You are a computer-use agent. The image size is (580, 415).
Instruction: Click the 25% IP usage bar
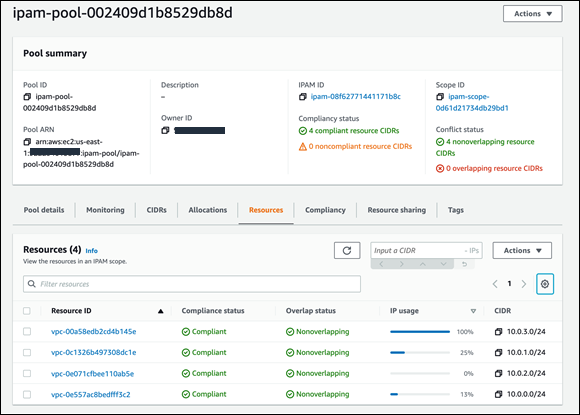click(420, 352)
